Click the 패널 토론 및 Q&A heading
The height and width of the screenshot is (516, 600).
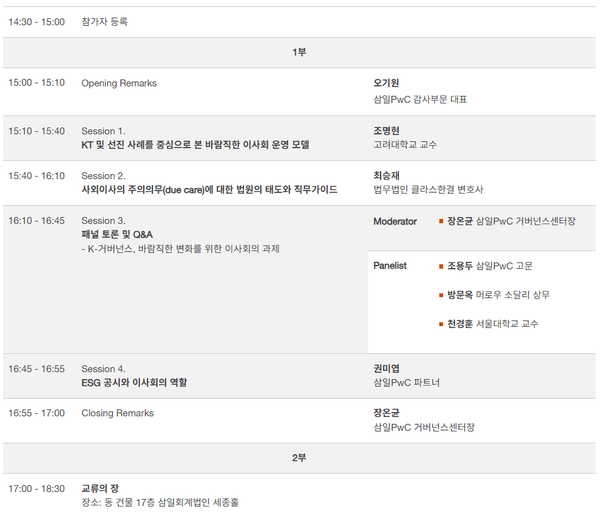coord(117,234)
